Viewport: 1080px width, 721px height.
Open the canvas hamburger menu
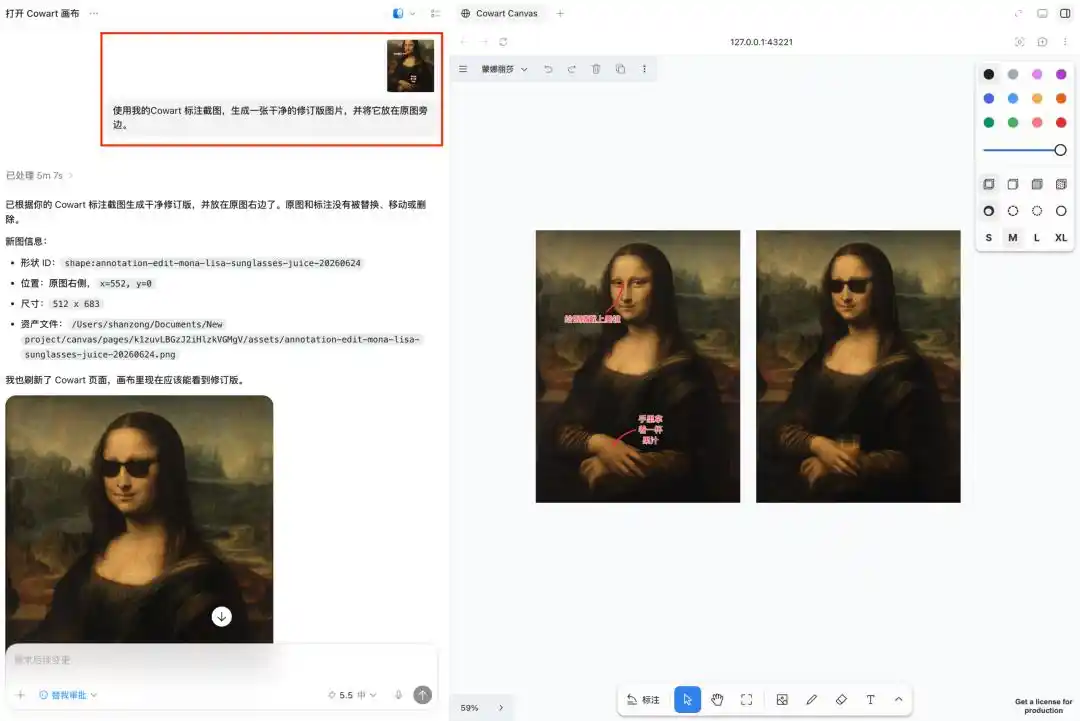click(x=463, y=69)
